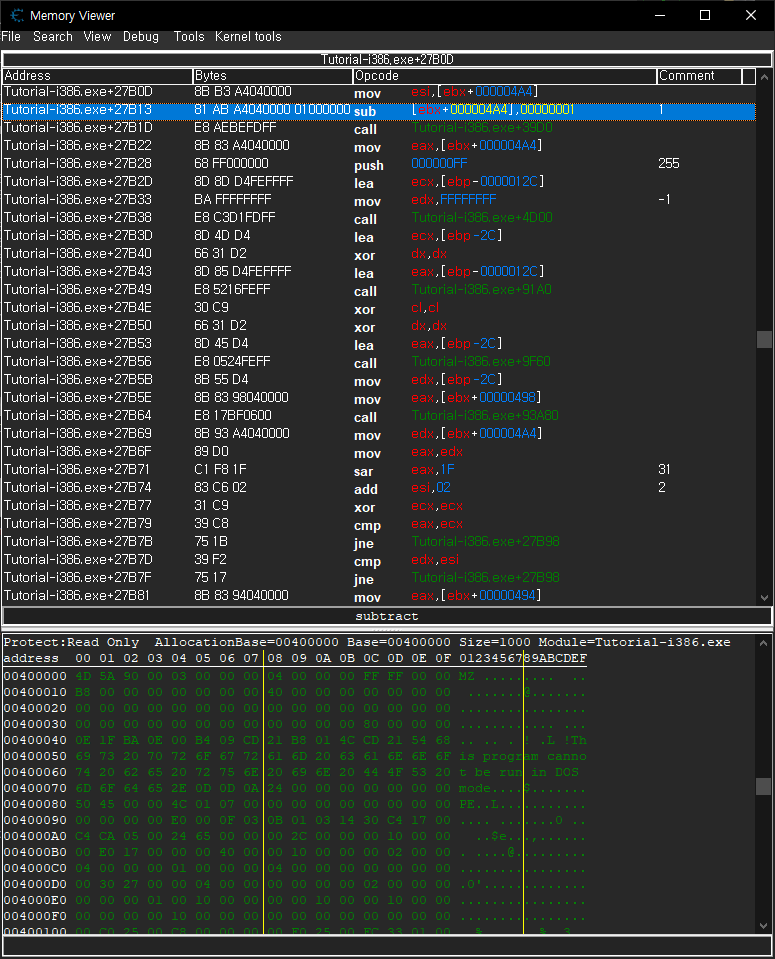This screenshot has height=959, width=775.
Task: Click ASCII text 'is program canno' in hex view
Action: [523, 757]
